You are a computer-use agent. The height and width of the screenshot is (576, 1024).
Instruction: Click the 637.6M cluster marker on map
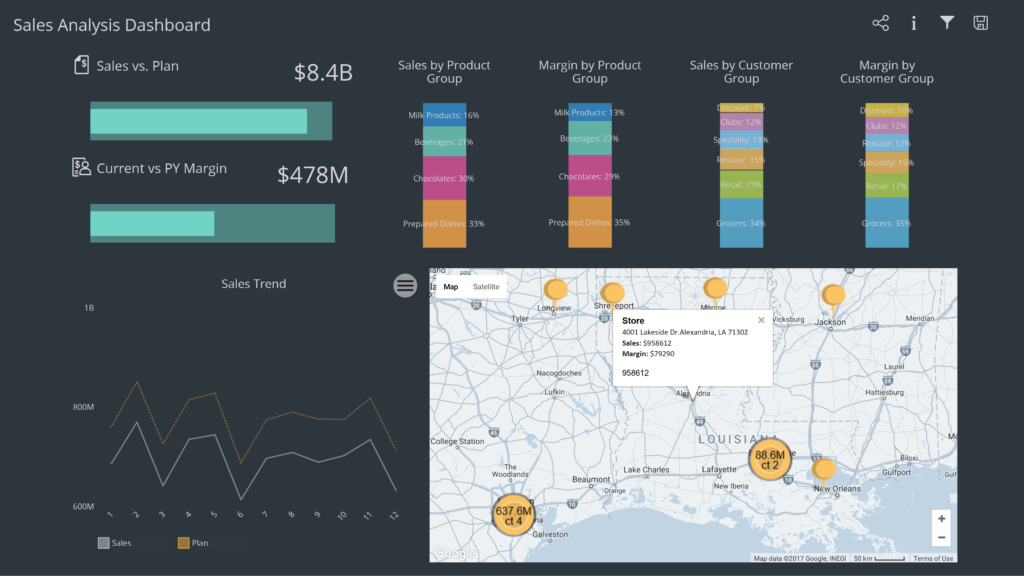[513, 514]
